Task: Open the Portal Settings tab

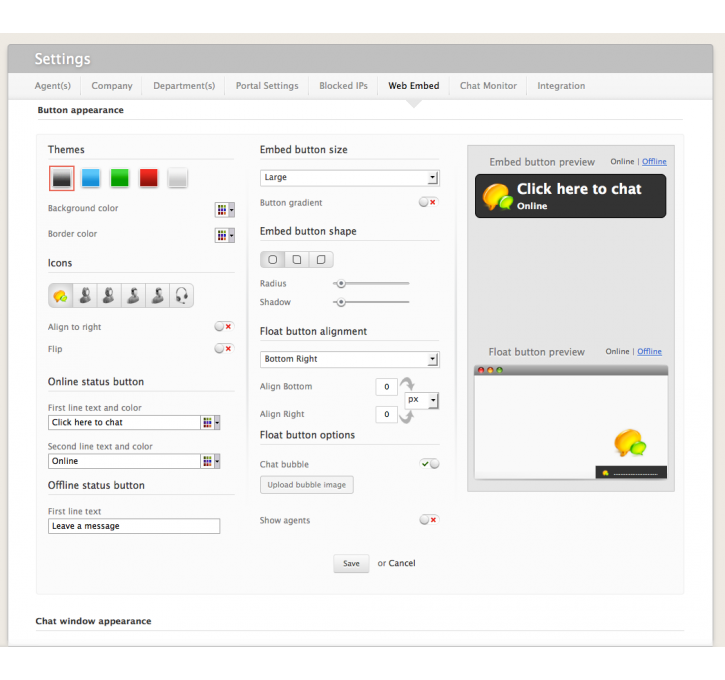Action: (x=267, y=86)
